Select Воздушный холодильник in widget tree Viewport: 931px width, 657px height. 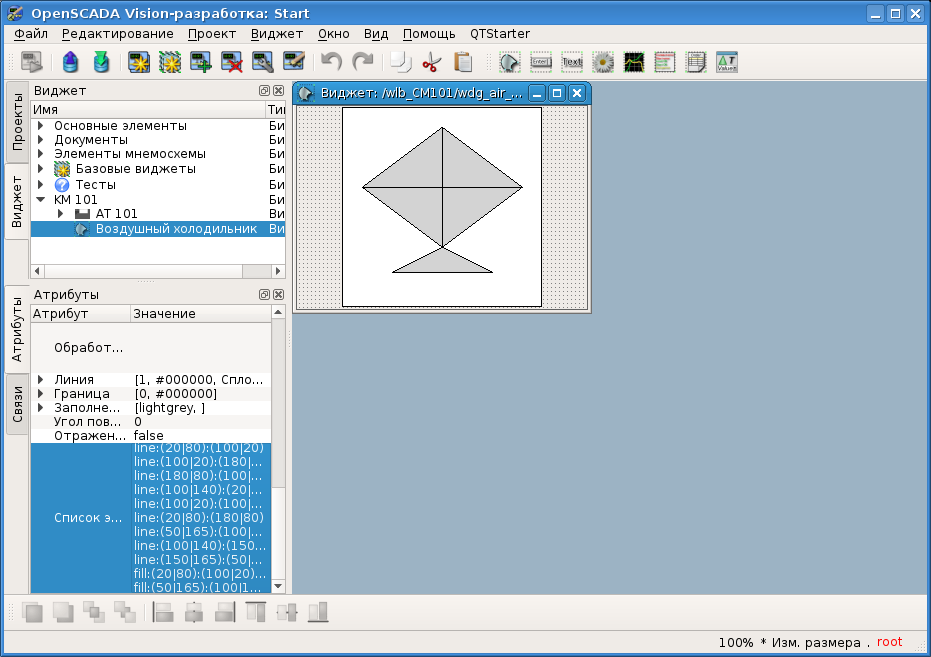(176, 229)
